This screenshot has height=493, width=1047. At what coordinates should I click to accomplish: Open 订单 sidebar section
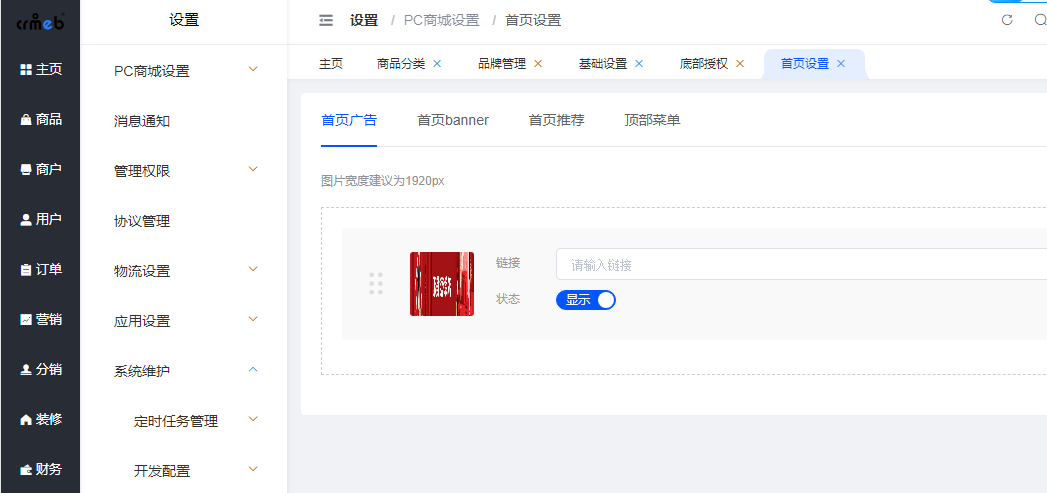[x=40, y=269]
